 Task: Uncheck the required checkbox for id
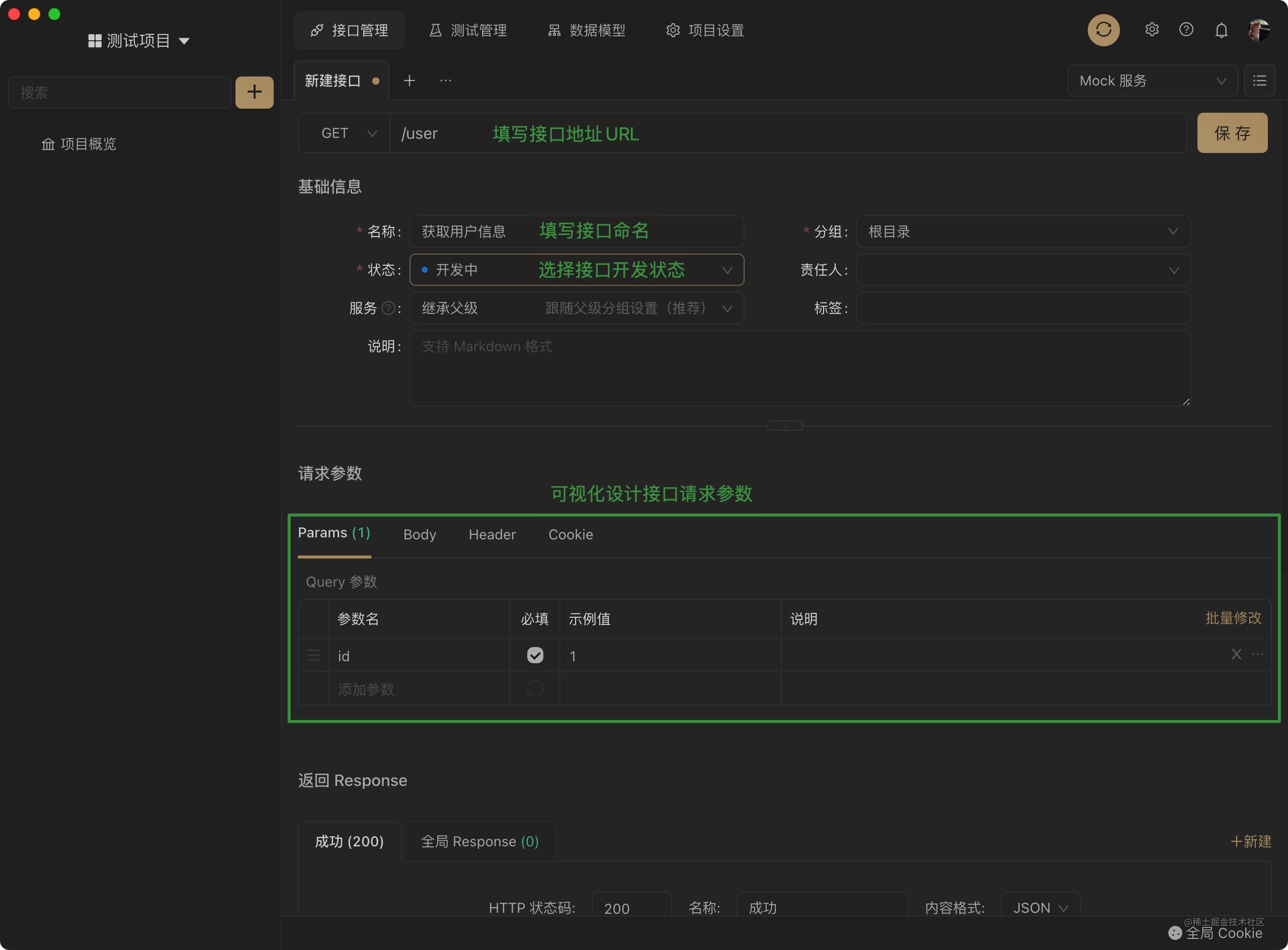click(535, 655)
